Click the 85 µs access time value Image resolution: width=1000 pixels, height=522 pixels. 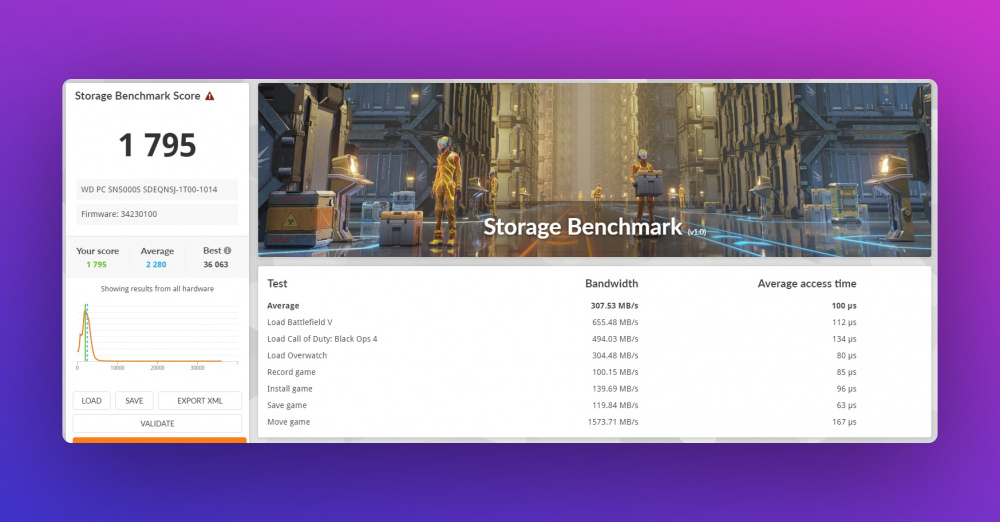click(x=846, y=372)
